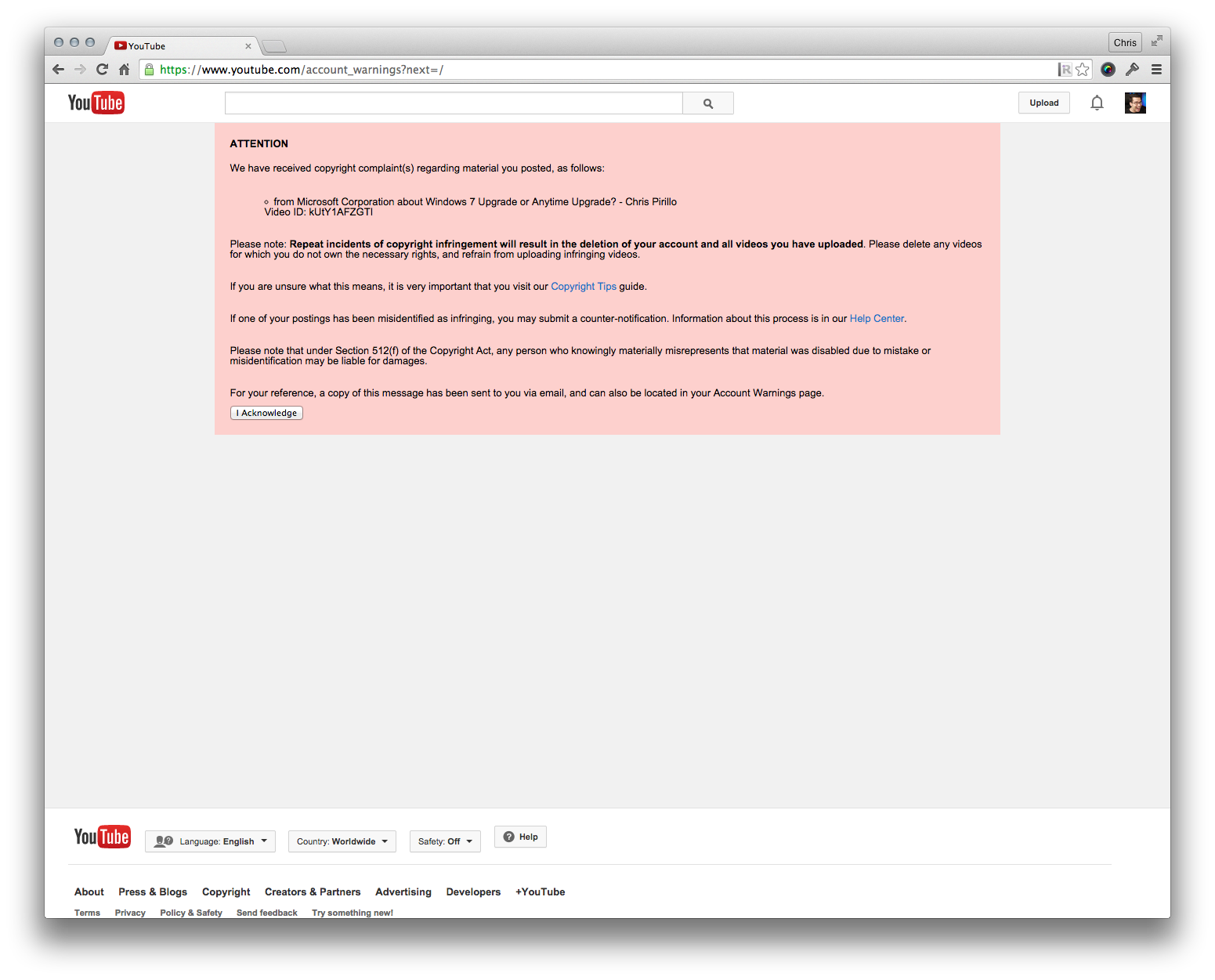Screen dimensions: 1215x980
Task: Click the Readability extension icon in address bar
Action: tap(1065, 70)
